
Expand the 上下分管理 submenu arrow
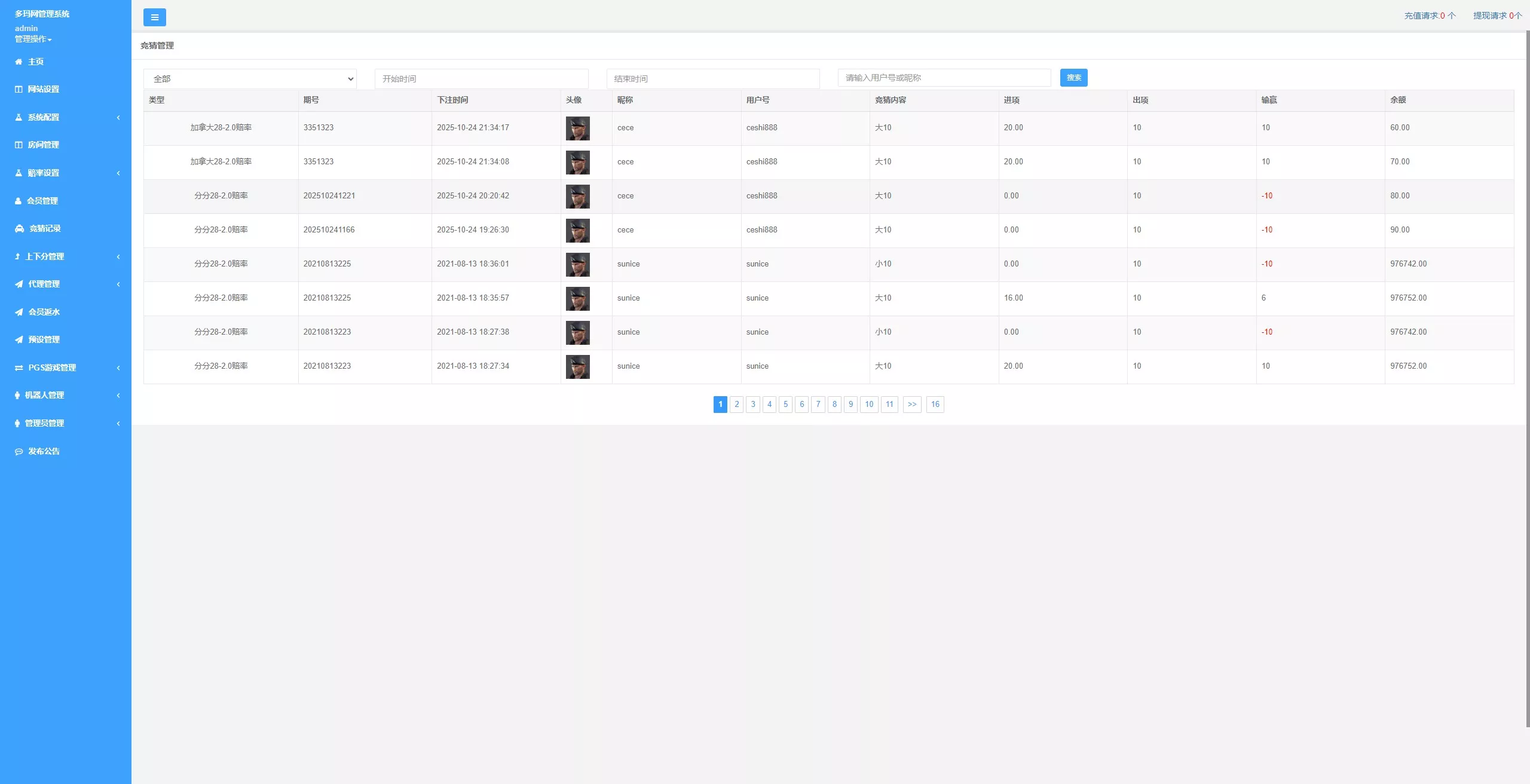(118, 256)
